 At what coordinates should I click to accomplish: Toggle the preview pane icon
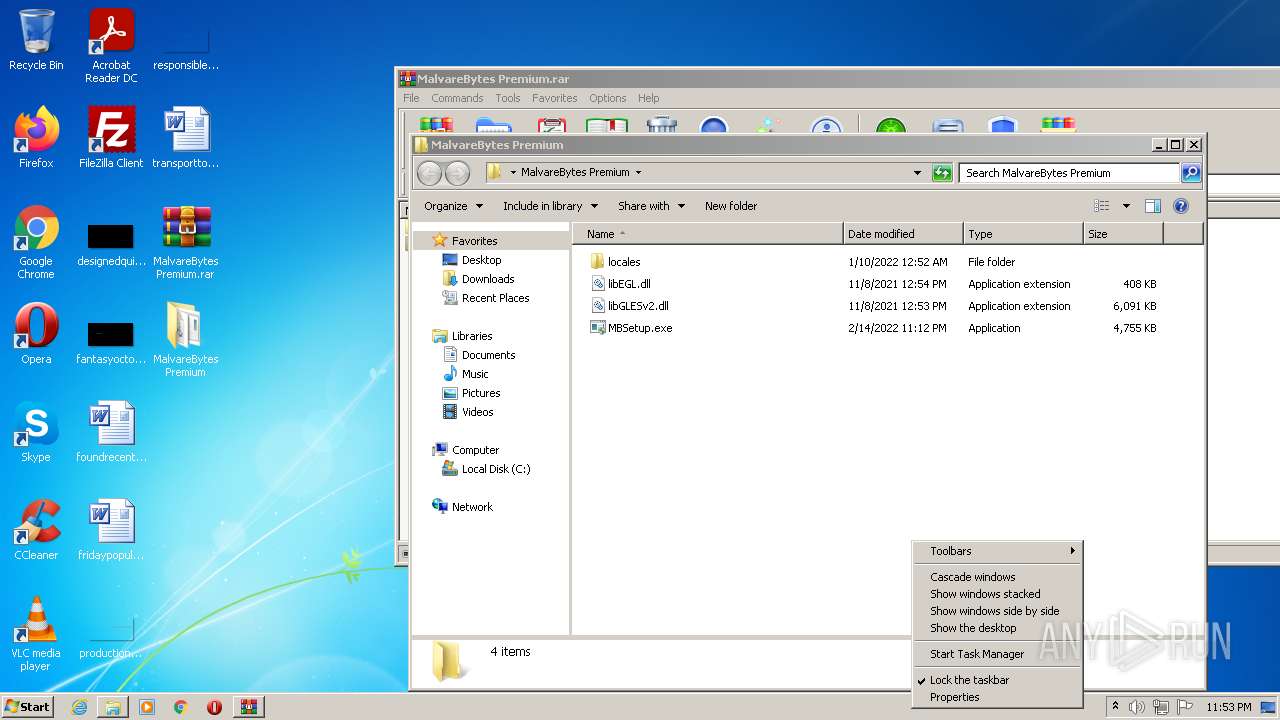point(1153,206)
